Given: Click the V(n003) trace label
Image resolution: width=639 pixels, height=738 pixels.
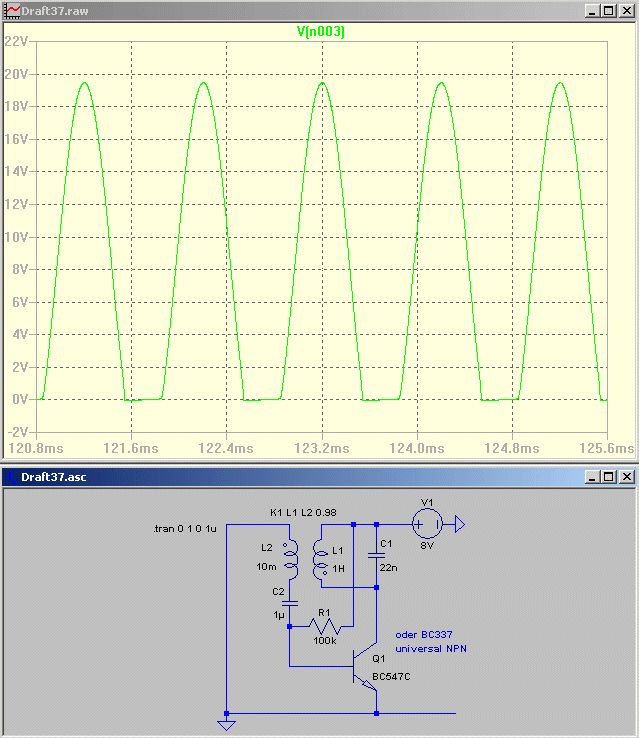Looking at the screenshot, I should pos(320,32).
